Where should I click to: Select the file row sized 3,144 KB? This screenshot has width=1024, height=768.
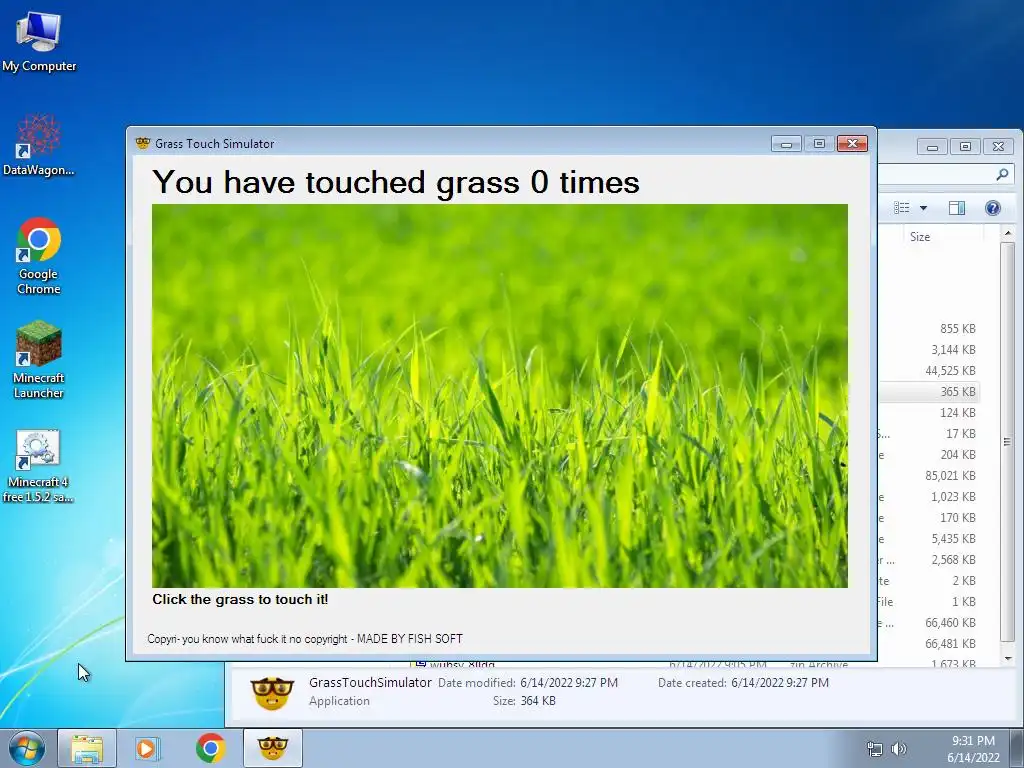tap(929, 349)
